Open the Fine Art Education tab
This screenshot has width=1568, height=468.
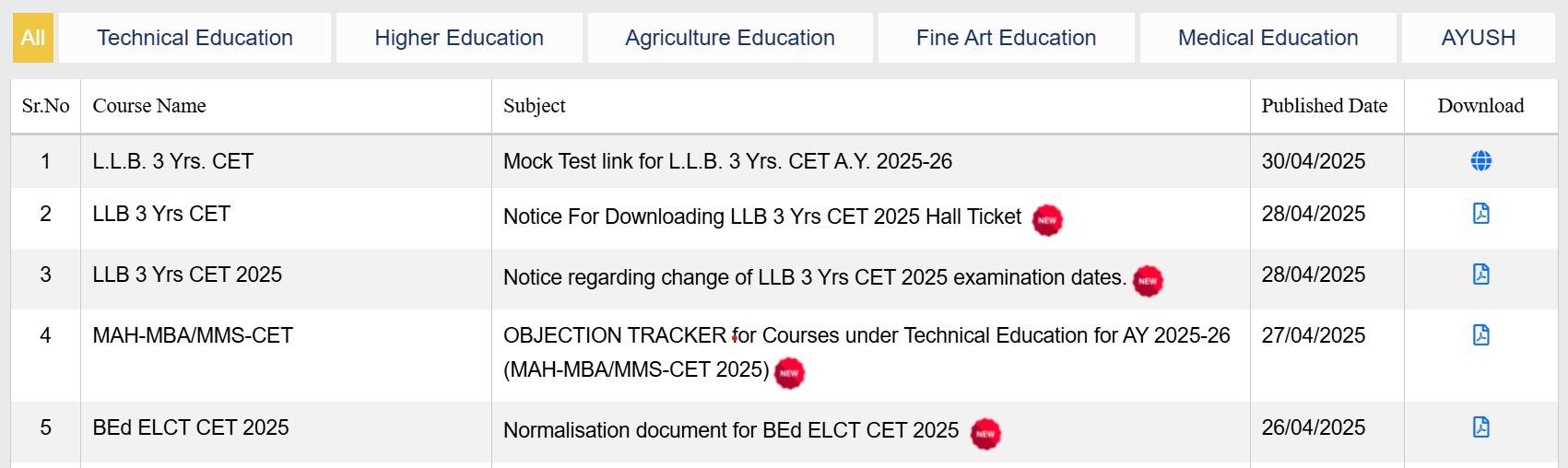[1006, 38]
